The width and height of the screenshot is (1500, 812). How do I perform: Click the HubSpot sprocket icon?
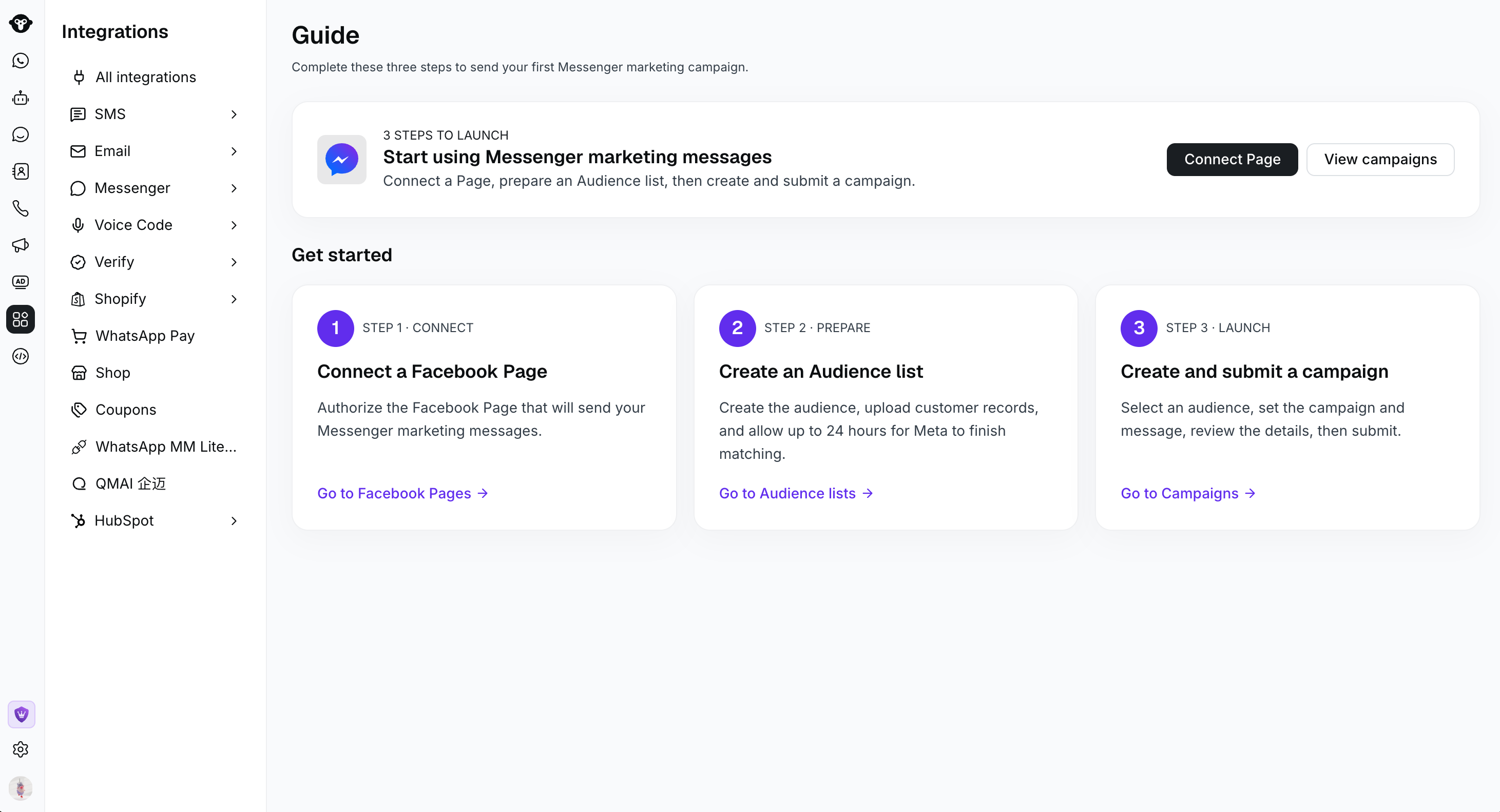[x=78, y=520]
